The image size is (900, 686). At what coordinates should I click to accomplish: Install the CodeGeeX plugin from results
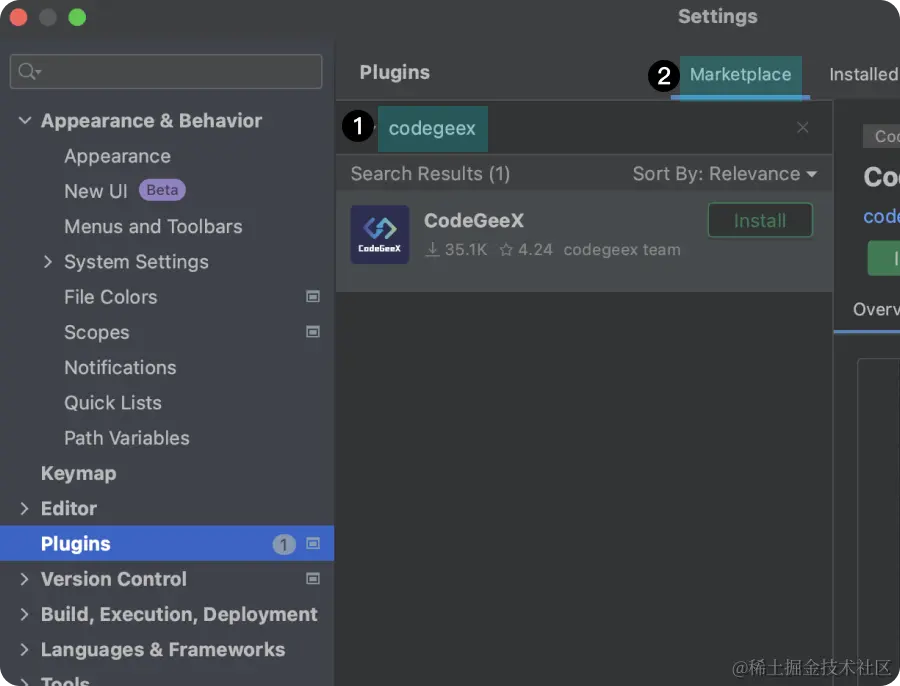coord(760,220)
